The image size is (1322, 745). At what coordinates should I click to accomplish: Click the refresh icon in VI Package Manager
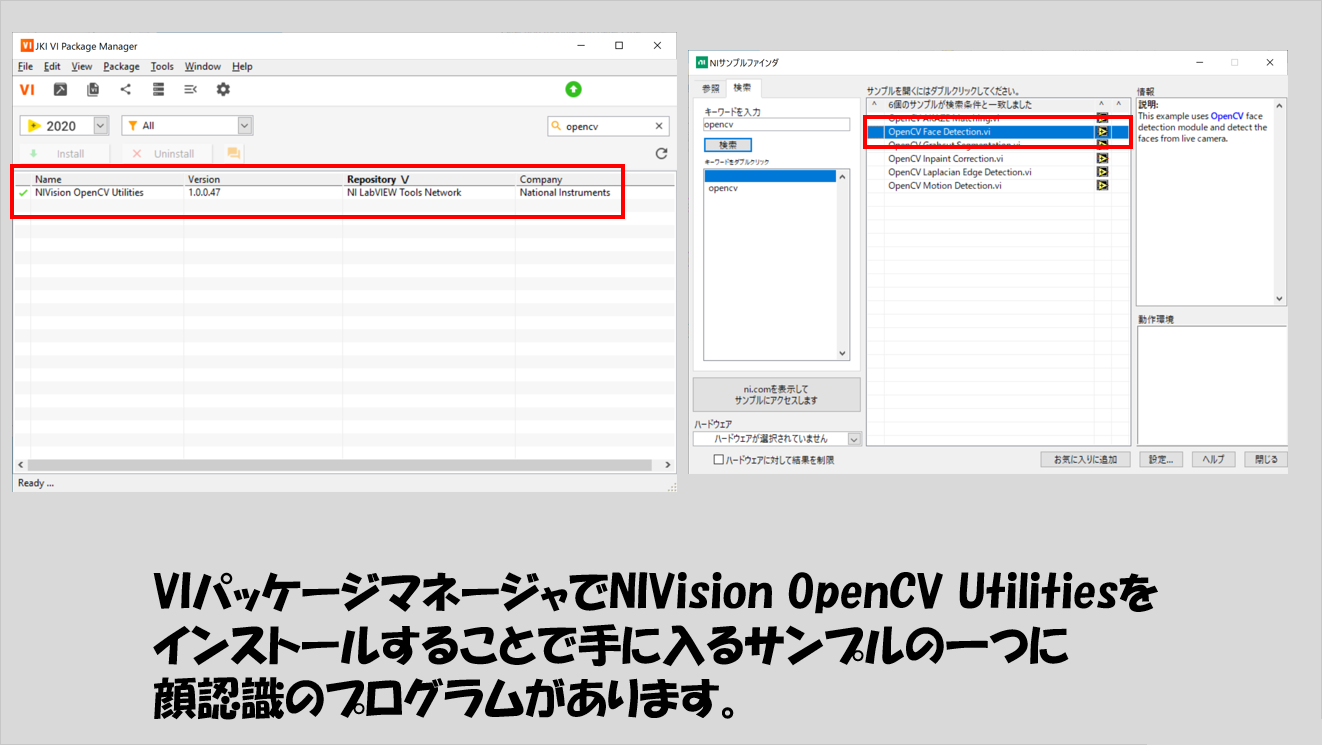coord(660,154)
